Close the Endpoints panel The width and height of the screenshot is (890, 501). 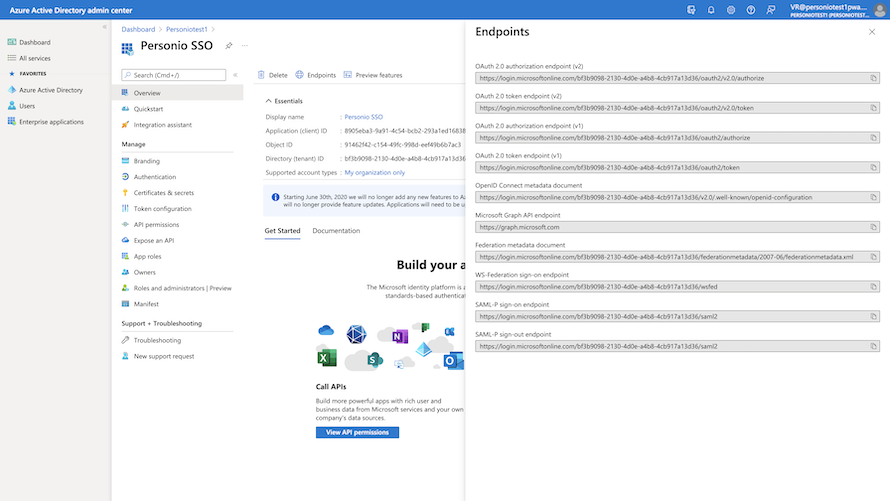point(872,32)
